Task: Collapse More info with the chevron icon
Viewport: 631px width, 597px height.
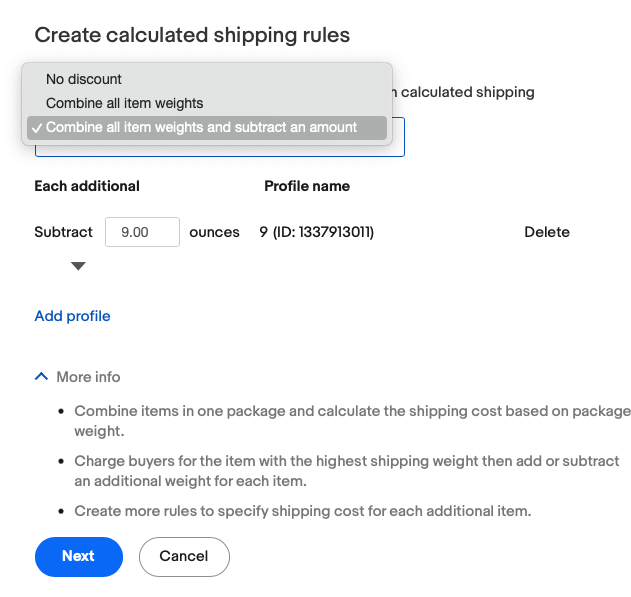Action: click(41, 377)
